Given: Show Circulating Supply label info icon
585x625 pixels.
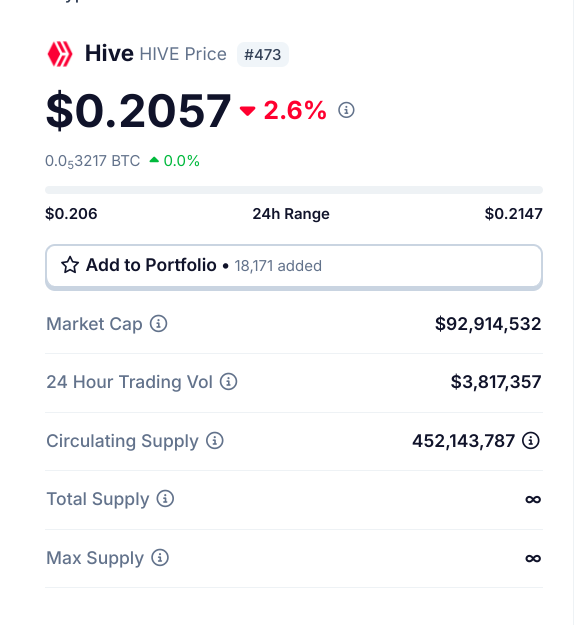Looking at the screenshot, I should tap(215, 440).
